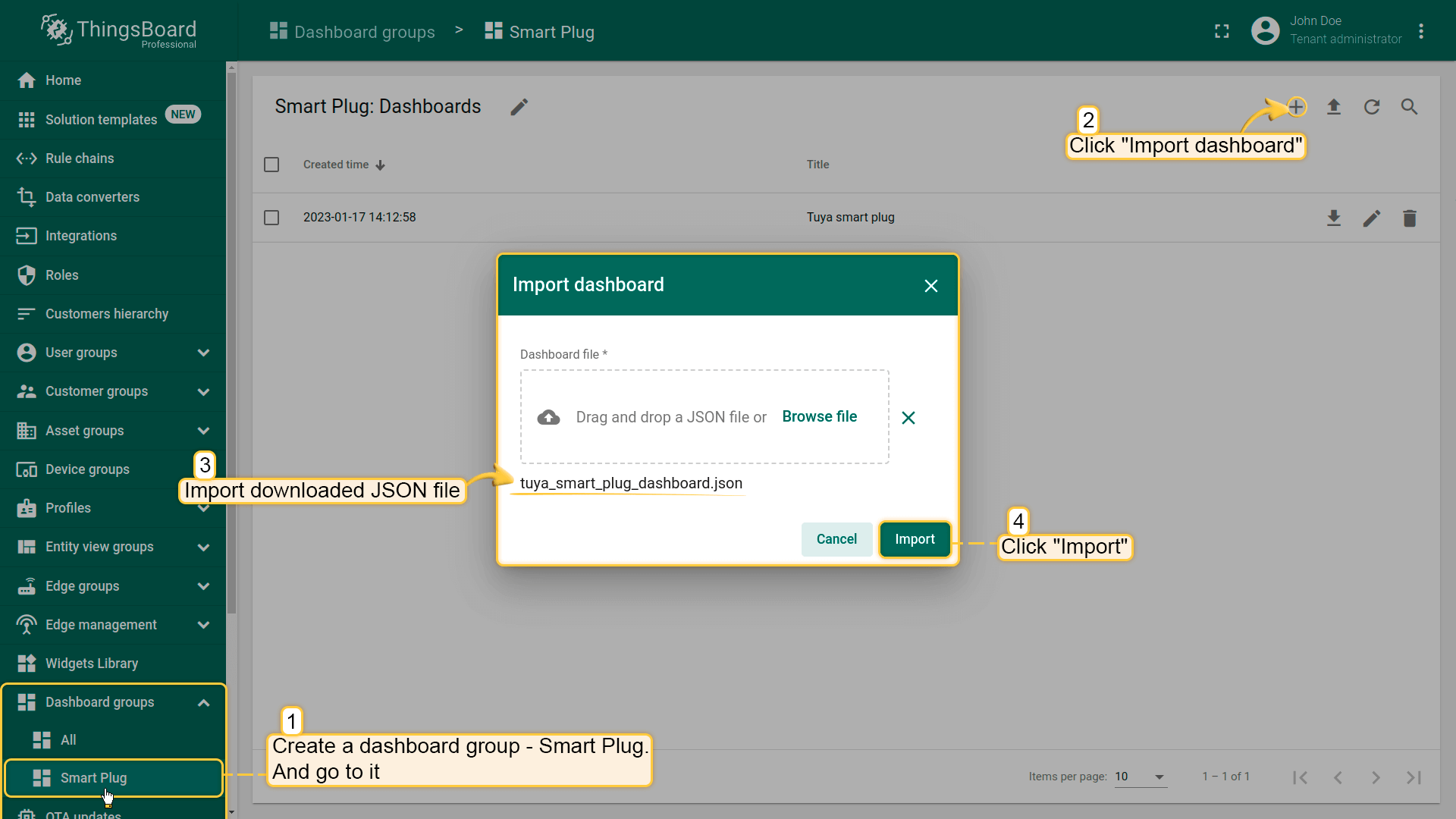The width and height of the screenshot is (1456, 819).
Task: Expand Asset groups submenu
Action: coord(203,431)
